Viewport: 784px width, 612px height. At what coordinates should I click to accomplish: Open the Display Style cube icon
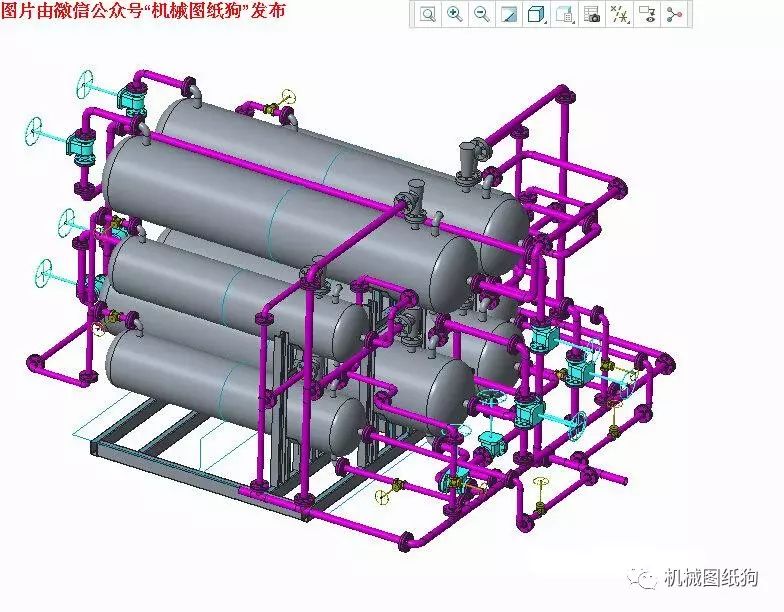pos(536,14)
